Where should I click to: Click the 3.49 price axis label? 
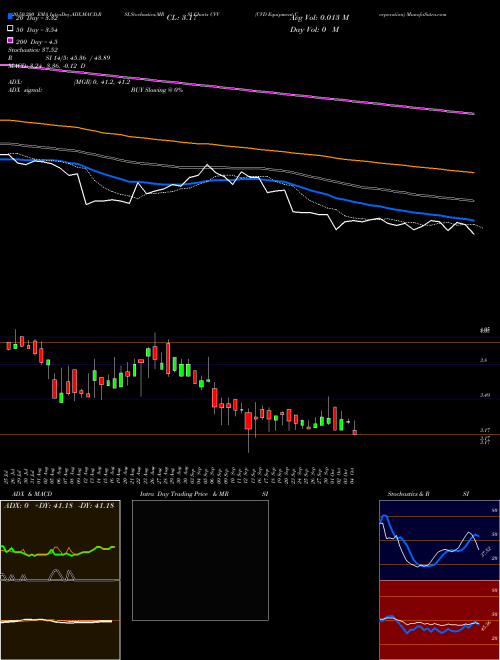coord(484,395)
